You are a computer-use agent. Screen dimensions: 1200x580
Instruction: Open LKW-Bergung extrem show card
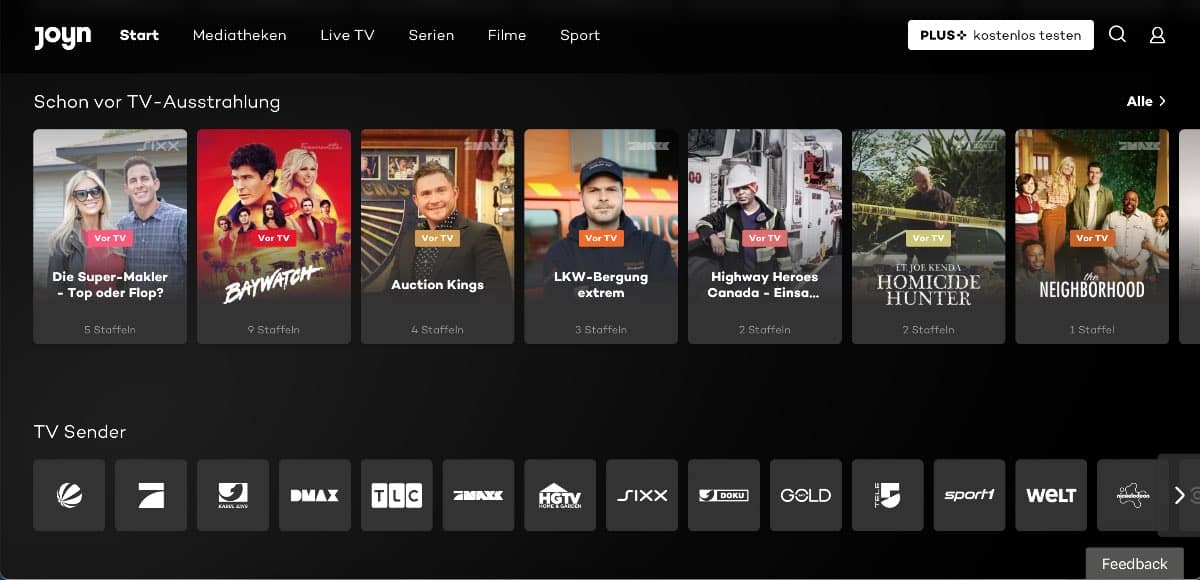click(x=601, y=236)
